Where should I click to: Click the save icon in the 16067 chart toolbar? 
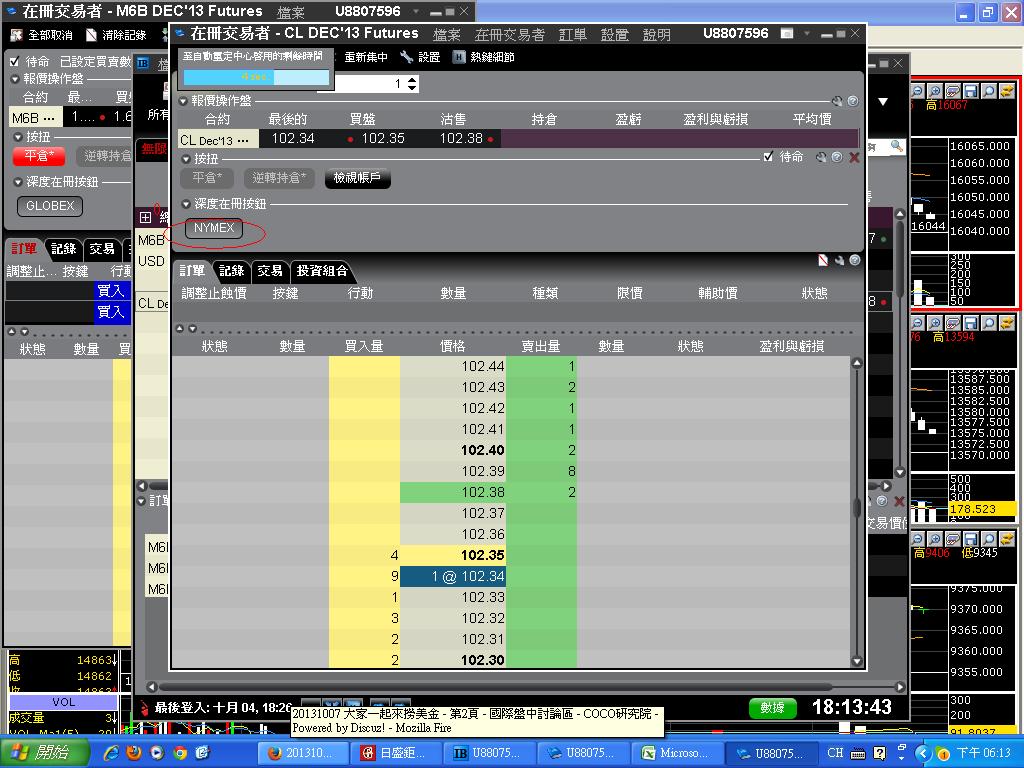tap(971, 91)
